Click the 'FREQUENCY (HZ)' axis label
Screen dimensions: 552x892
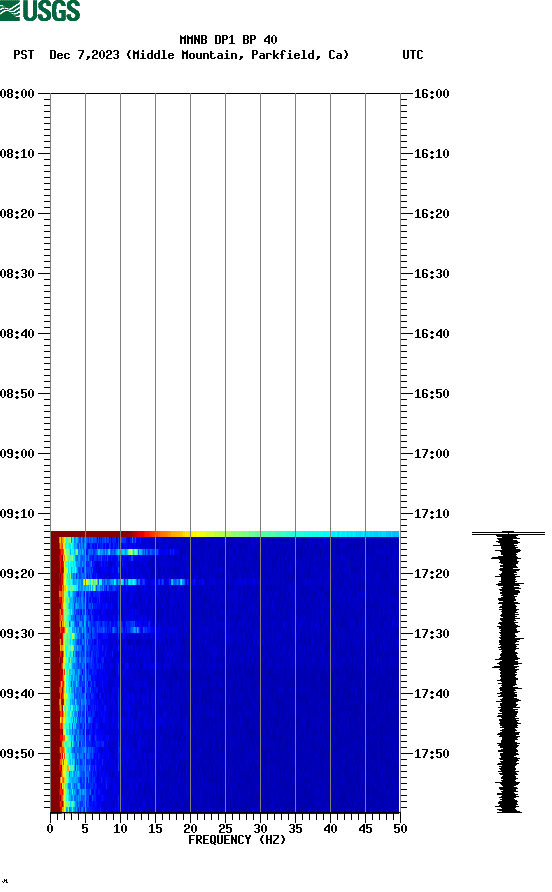pos(237,840)
